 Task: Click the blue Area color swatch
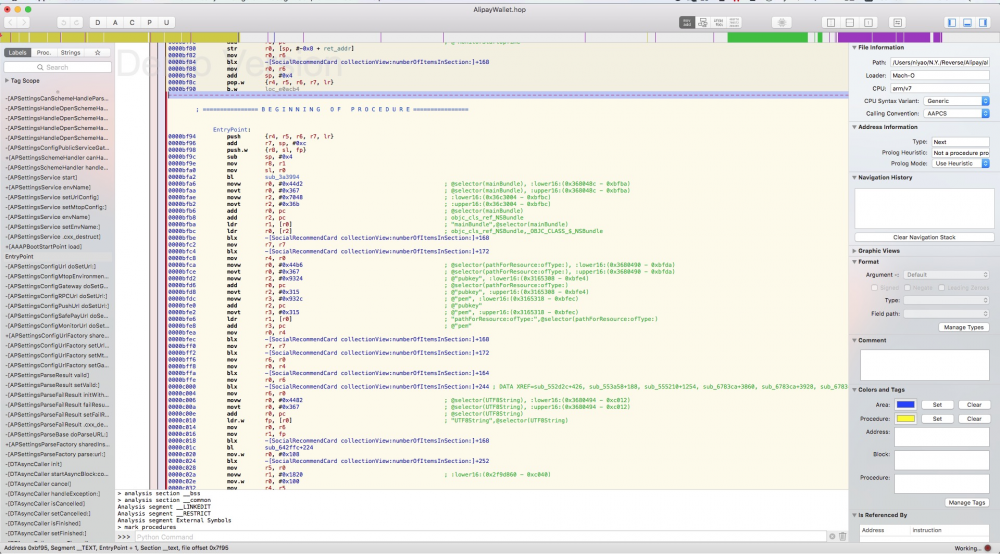tap(906, 405)
